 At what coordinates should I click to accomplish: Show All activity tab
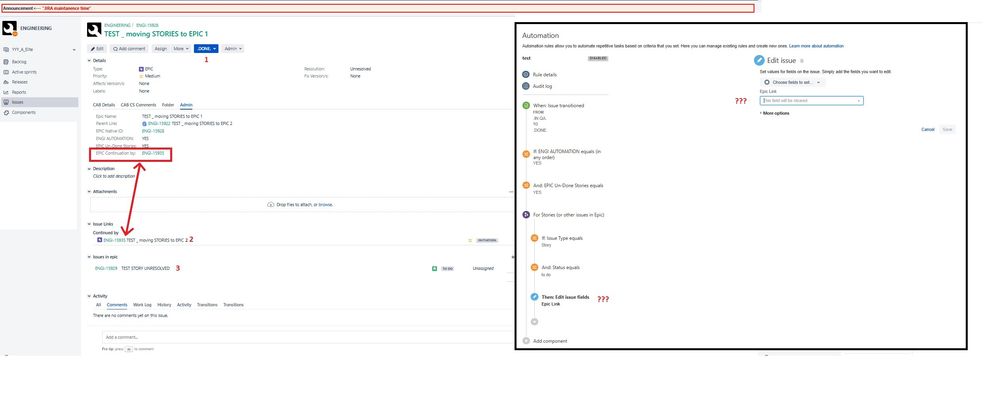coord(98,305)
